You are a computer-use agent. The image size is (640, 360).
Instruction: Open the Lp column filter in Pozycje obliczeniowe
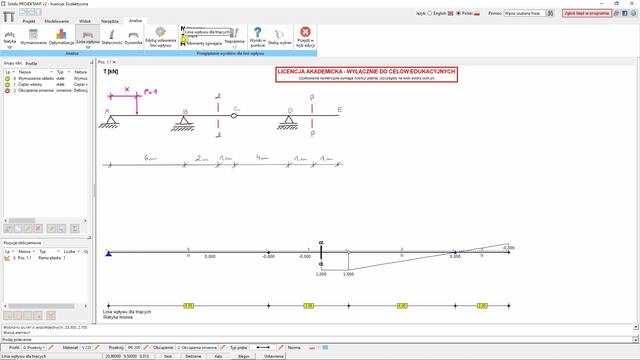coord(13,251)
